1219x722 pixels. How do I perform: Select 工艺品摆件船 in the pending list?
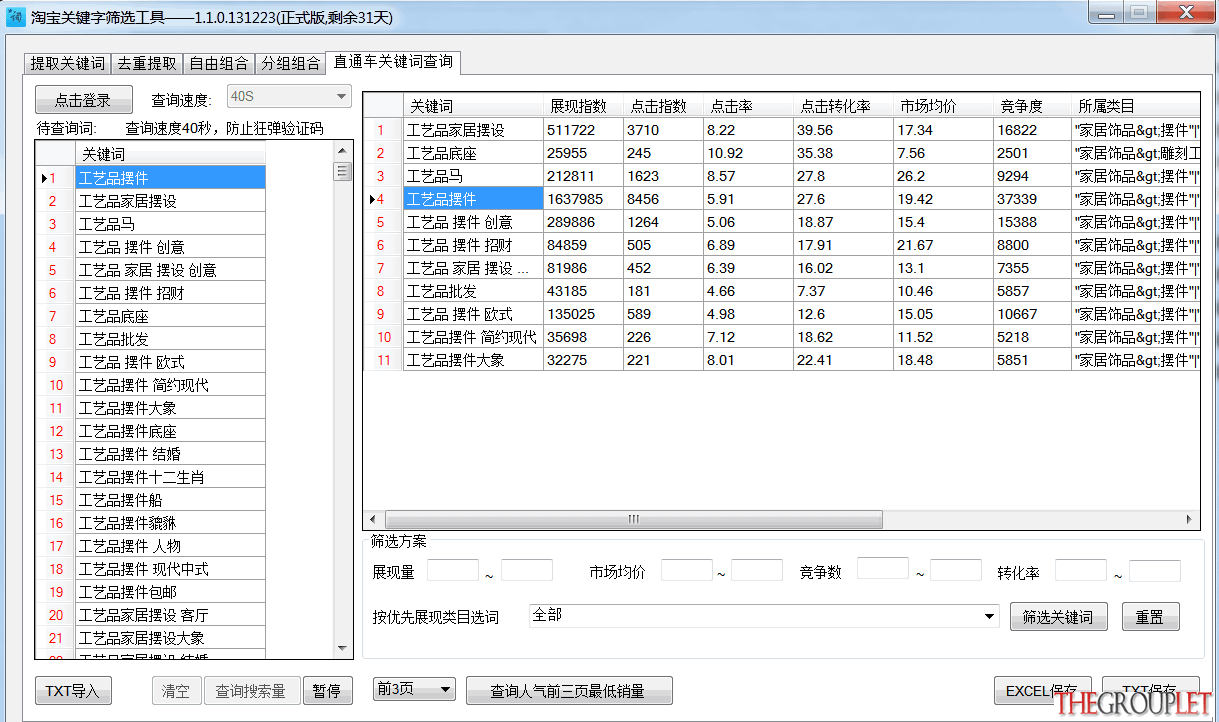pyautogui.click(x=170, y=500)
